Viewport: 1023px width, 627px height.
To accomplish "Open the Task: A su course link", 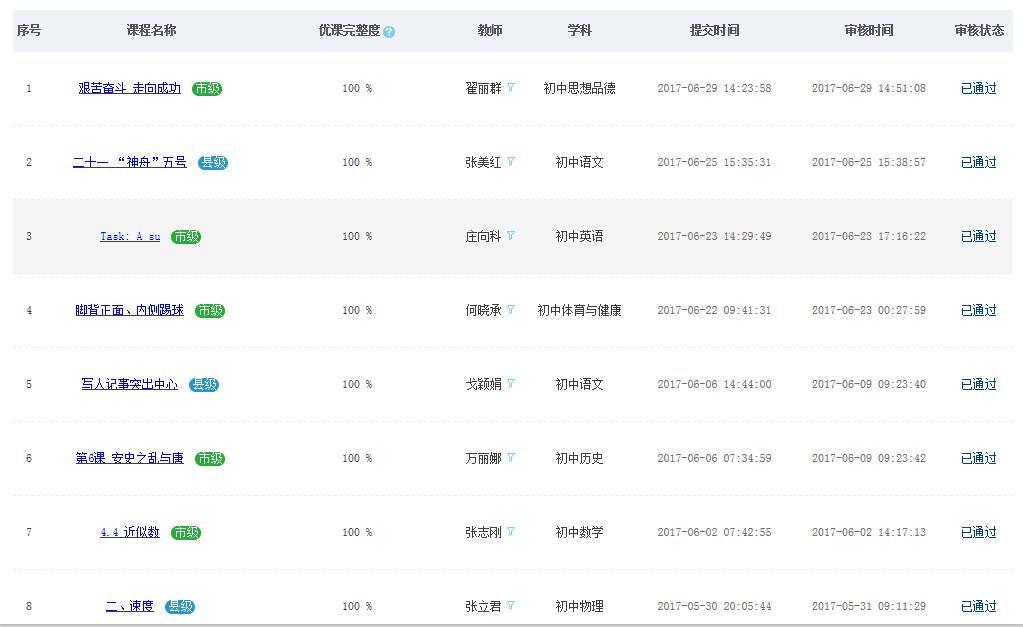I will coord(130,237).
